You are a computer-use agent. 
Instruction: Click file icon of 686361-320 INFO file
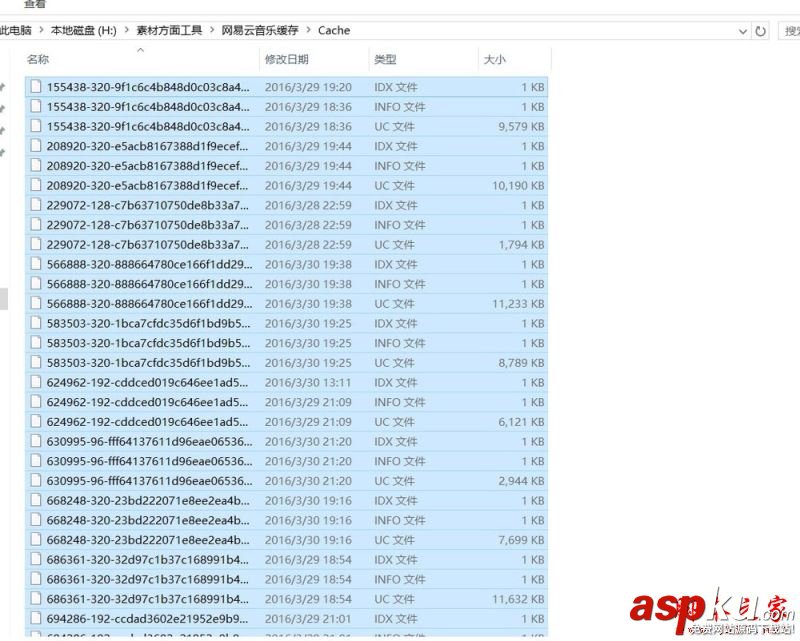point(36,579)
